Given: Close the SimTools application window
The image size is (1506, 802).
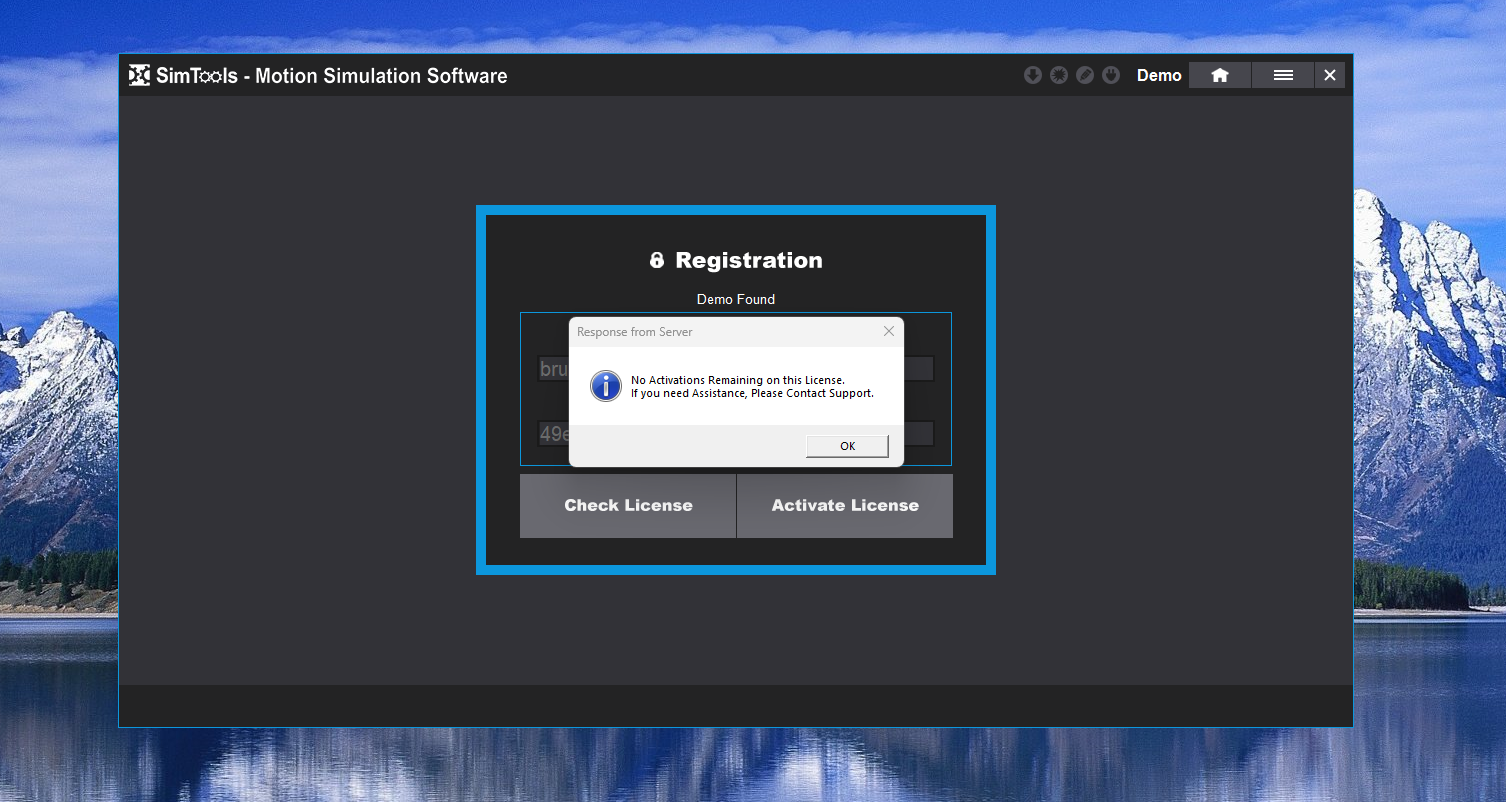Looking at the screenshot, I should (x=1330, y=75).
